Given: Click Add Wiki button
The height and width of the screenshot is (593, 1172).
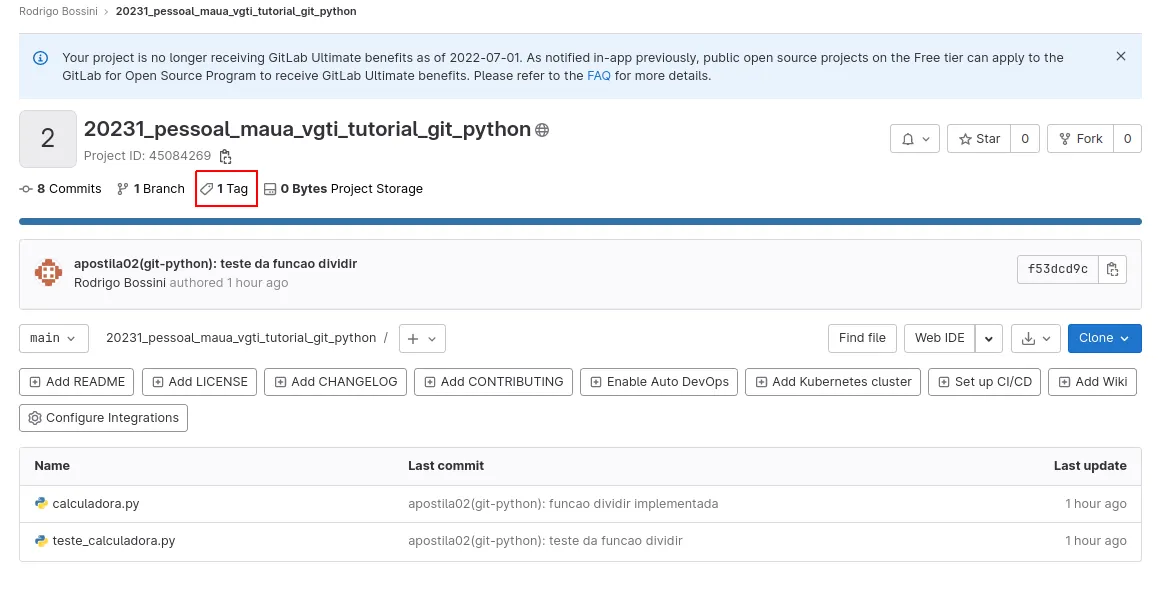Looking at the screenshot, I should click(x=1093, y=382).
